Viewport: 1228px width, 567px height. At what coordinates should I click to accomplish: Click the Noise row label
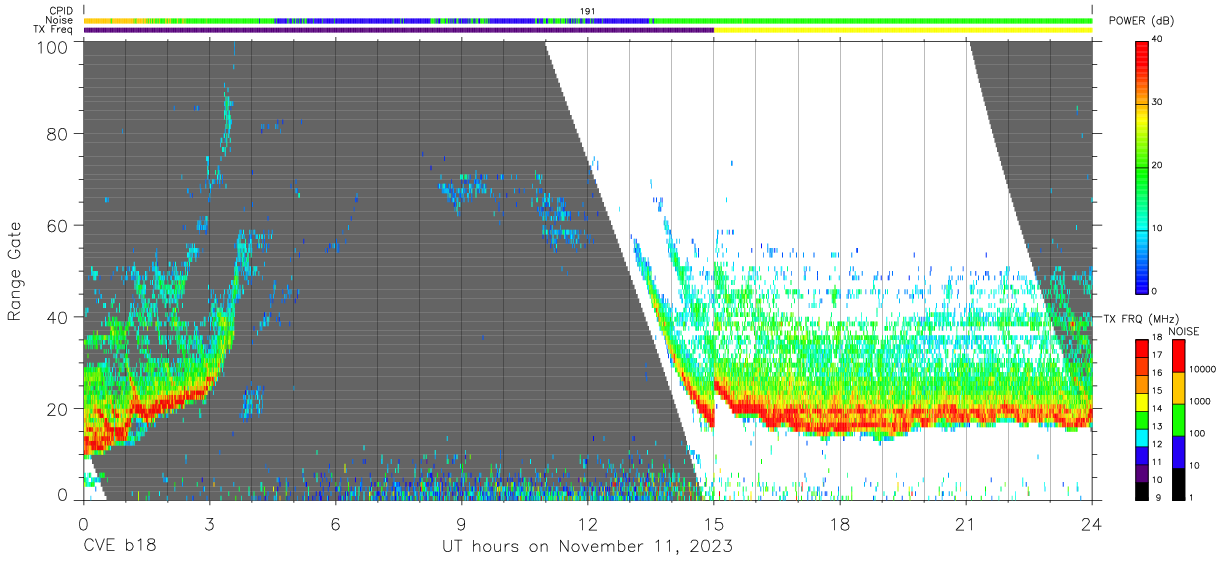(60, 20)
